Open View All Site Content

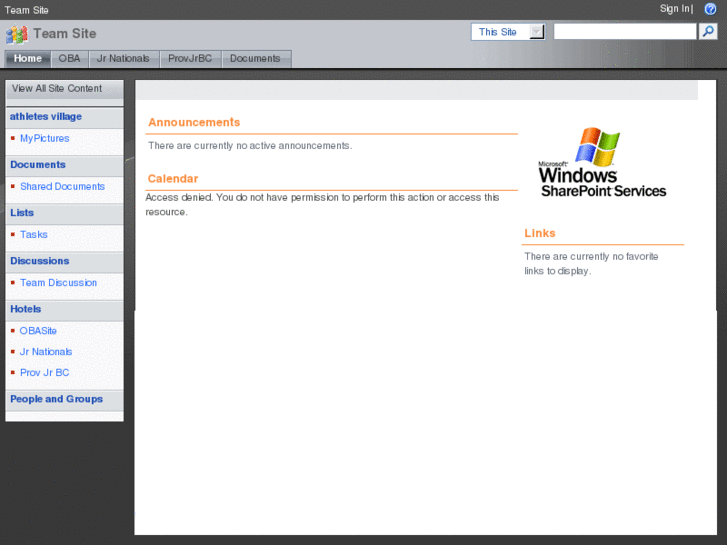pyautogui.click(x=57, y=89)
